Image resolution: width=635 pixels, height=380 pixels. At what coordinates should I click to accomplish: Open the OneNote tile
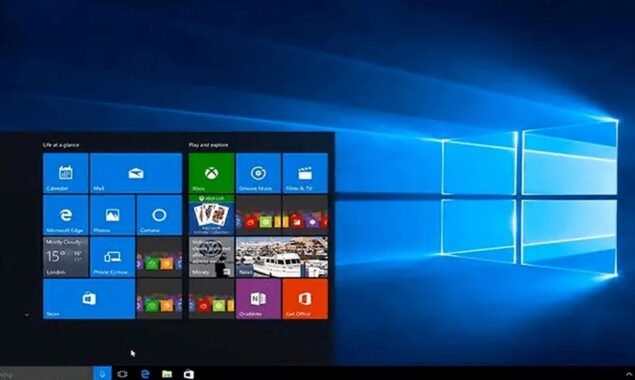tap(258, 299)
